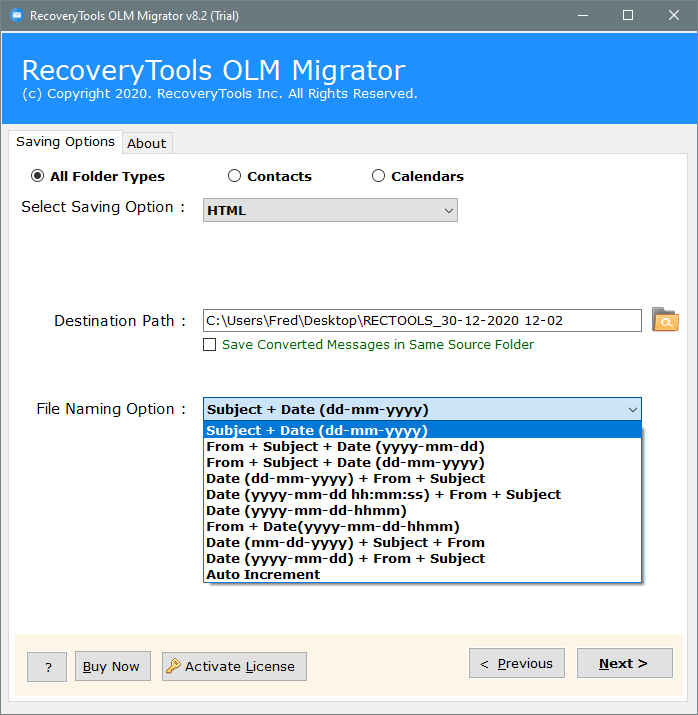Click the Activate License button
The width and height of the screenshot is (698, 715).
234,666
